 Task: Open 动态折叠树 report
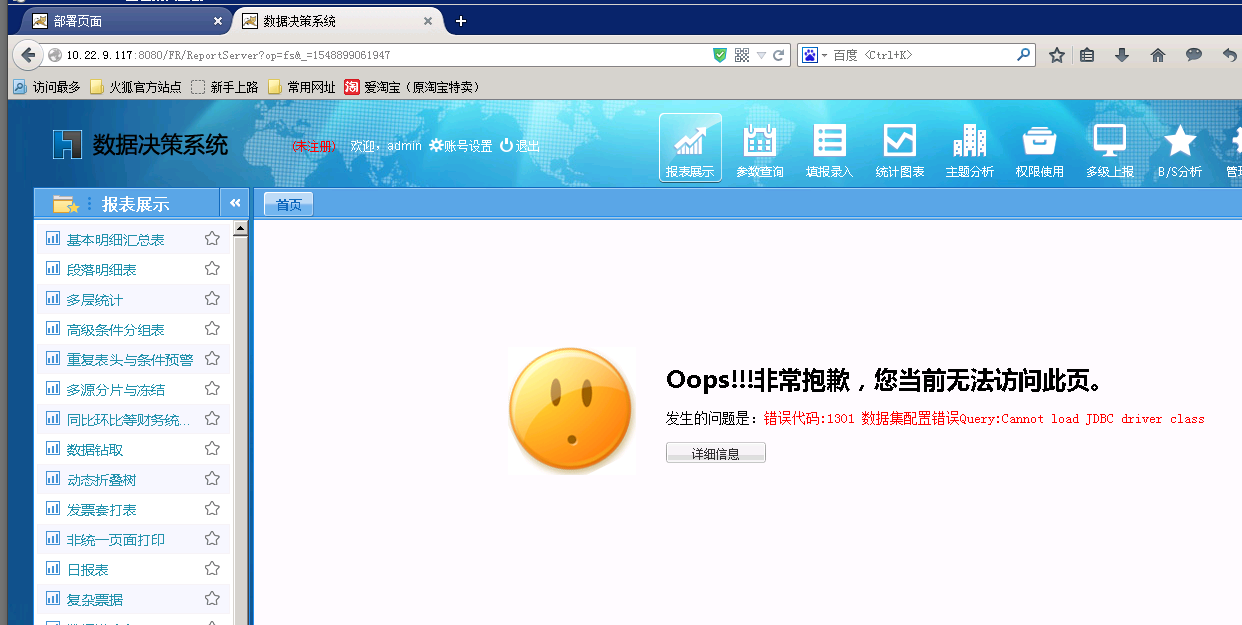(x=101, y=480)
